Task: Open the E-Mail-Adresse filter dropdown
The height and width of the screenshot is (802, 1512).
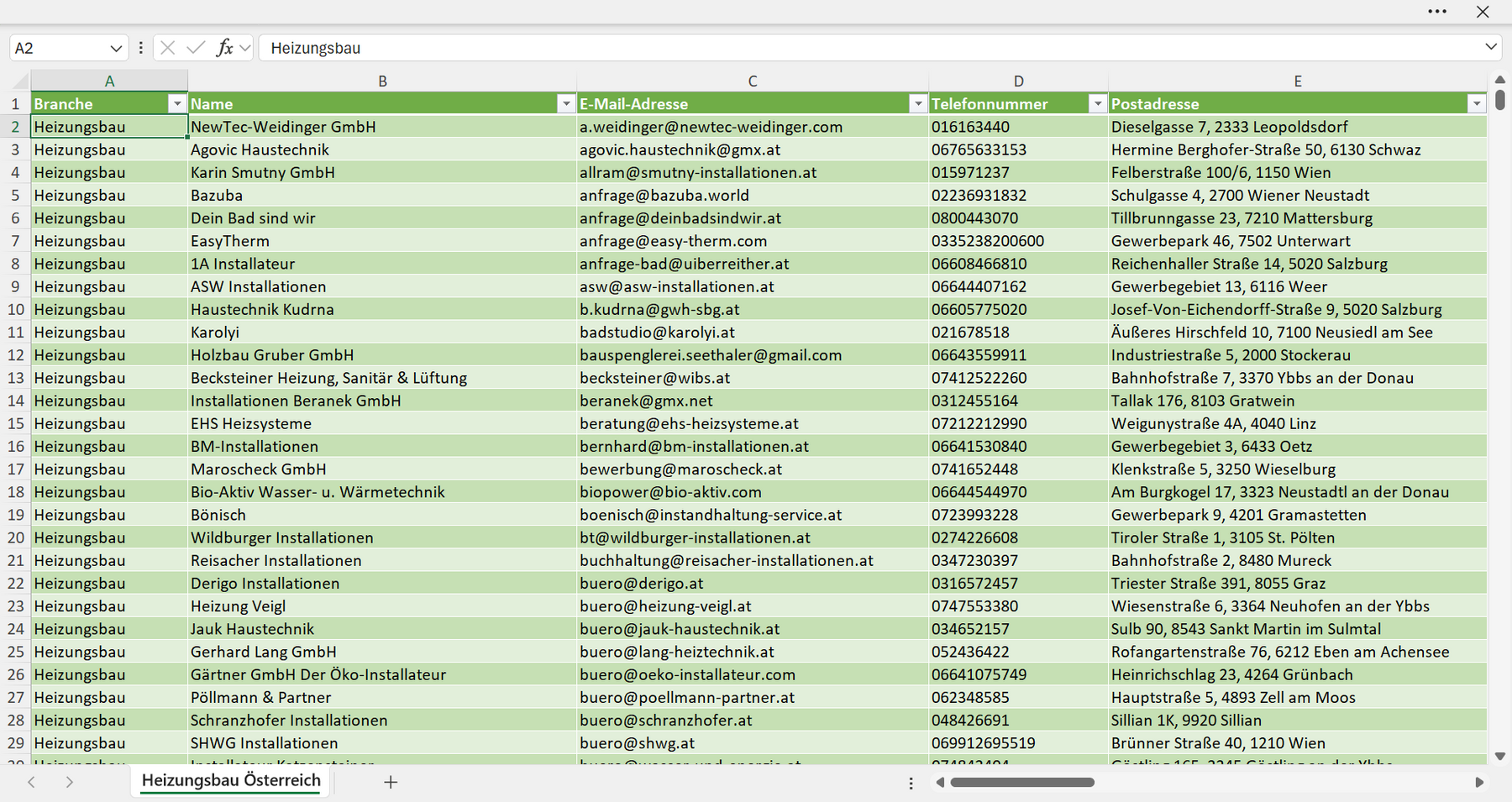Action: [x=918, y=103]
